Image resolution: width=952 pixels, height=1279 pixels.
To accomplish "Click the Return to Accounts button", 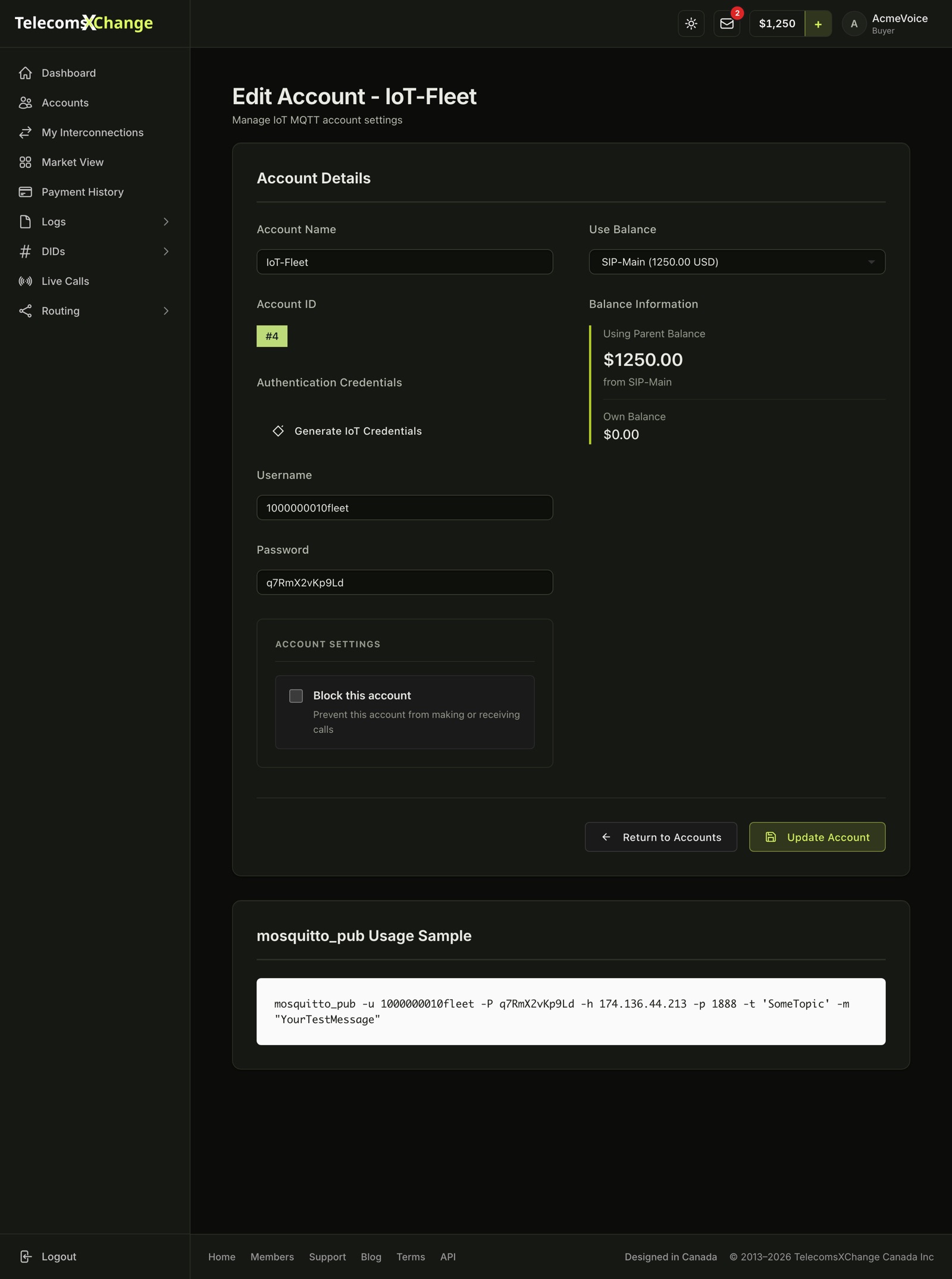I will click(x=660, y=837).
